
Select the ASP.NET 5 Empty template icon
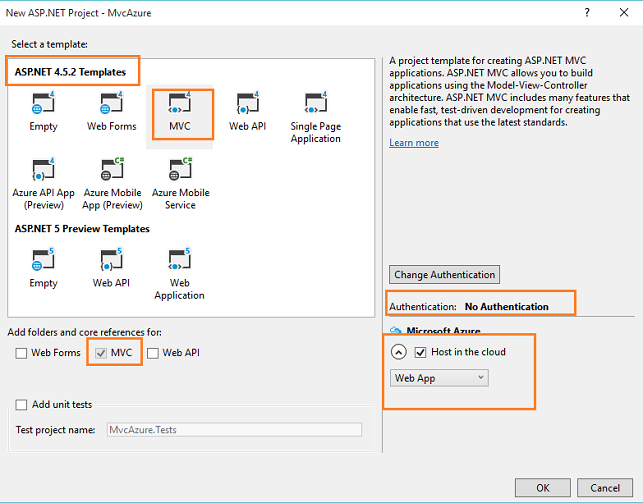43,259
